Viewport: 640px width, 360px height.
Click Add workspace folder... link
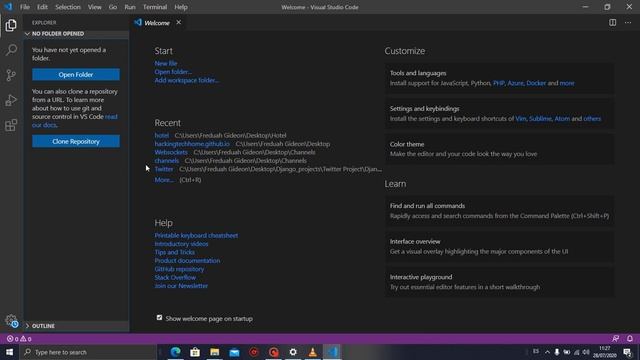(x=187, y=80)
